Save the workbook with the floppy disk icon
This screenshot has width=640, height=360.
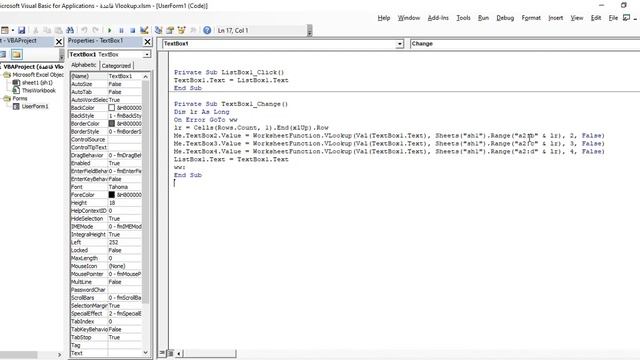22,30
